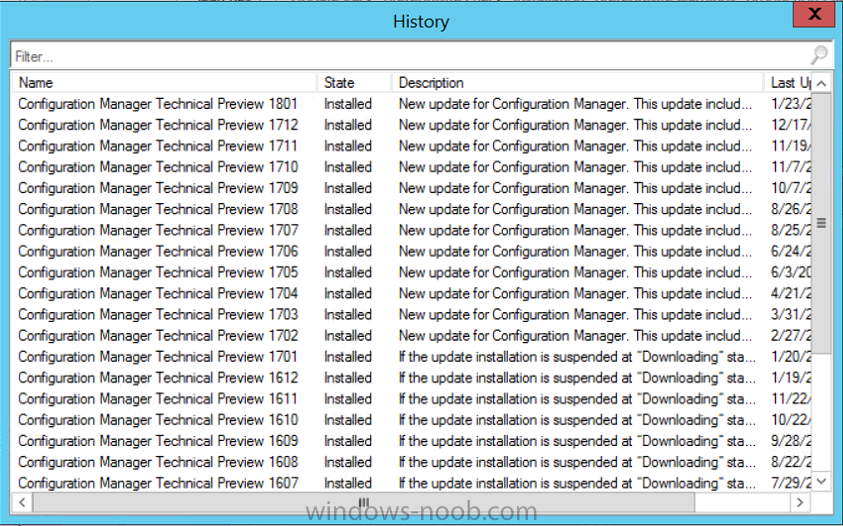Close the History window
Image resolution: width=843 pixels, height=526 pixels.
[x=815, y=14]
